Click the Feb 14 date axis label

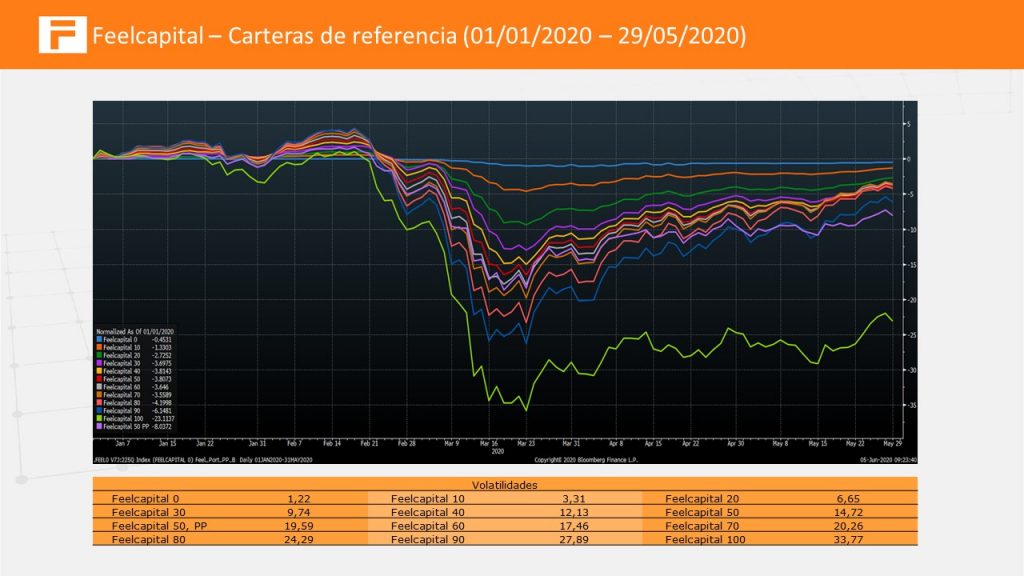click(x=332, y=443)
